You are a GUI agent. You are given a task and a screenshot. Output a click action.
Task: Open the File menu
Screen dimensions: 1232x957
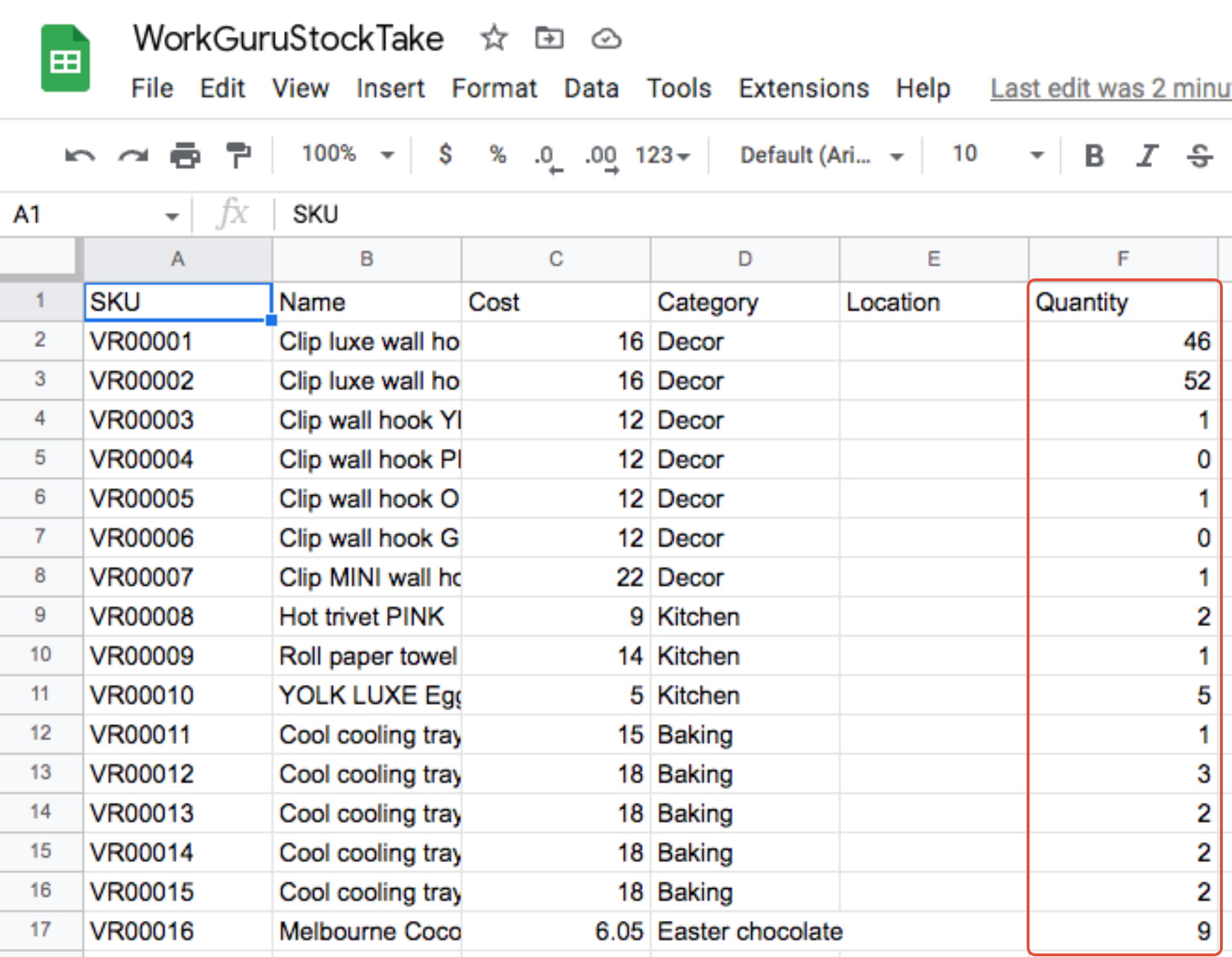point(152,88)
